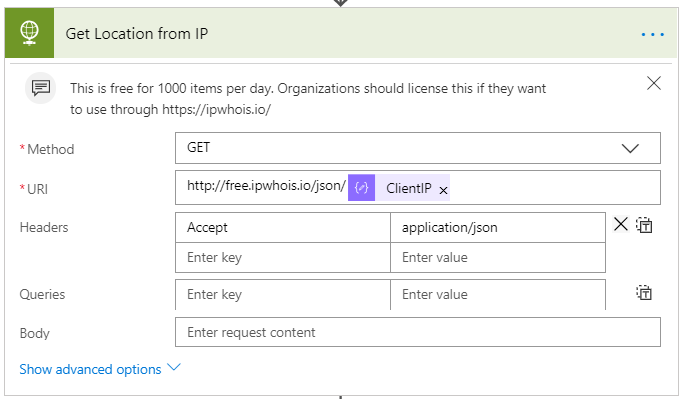The image size is (685, 399).
Task: Click the Body request content field
Action: [x=418, y=332]
